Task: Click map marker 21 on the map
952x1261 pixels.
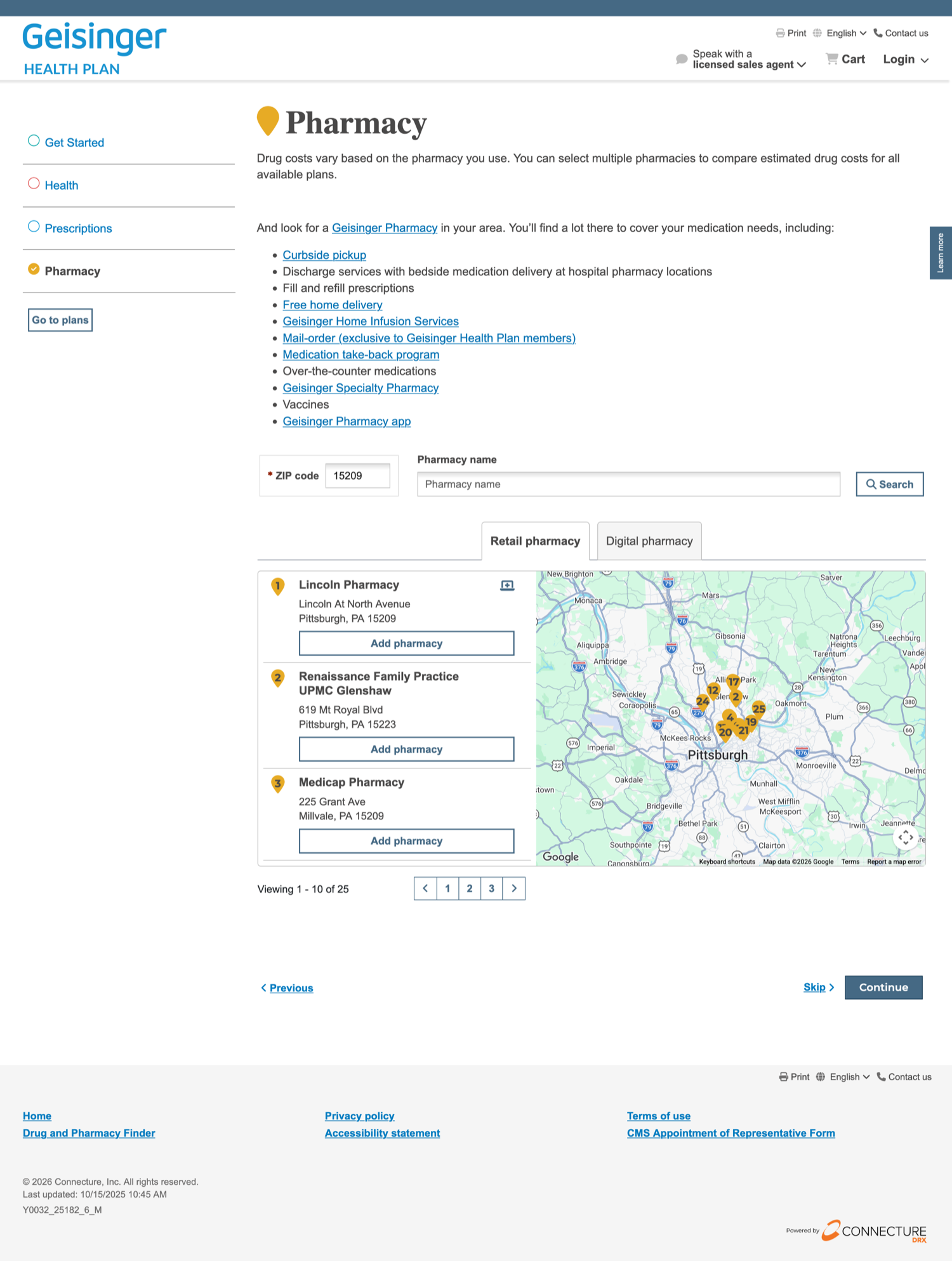Action: 743,730
